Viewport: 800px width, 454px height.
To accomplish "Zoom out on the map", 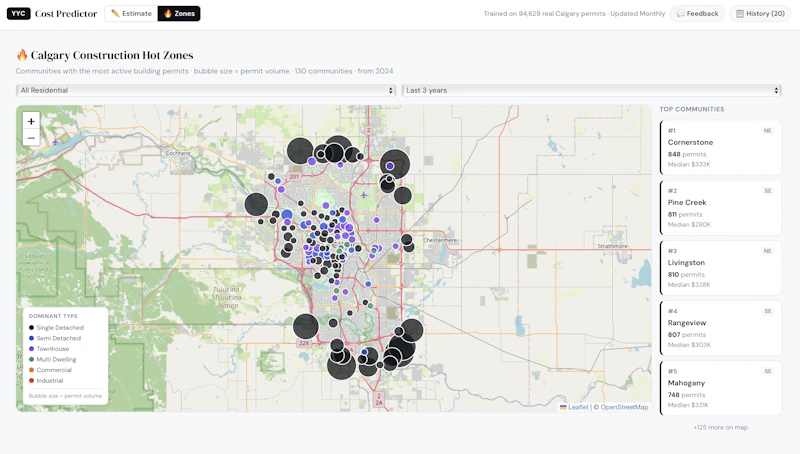I will [31, 138].
